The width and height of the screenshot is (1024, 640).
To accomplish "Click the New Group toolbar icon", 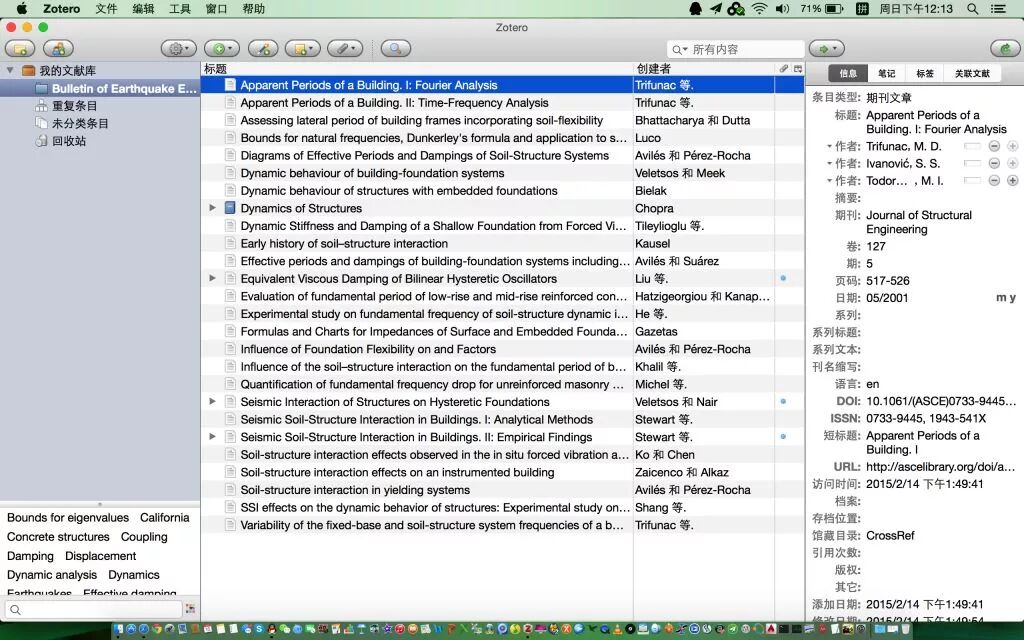I will click(59, 48).
